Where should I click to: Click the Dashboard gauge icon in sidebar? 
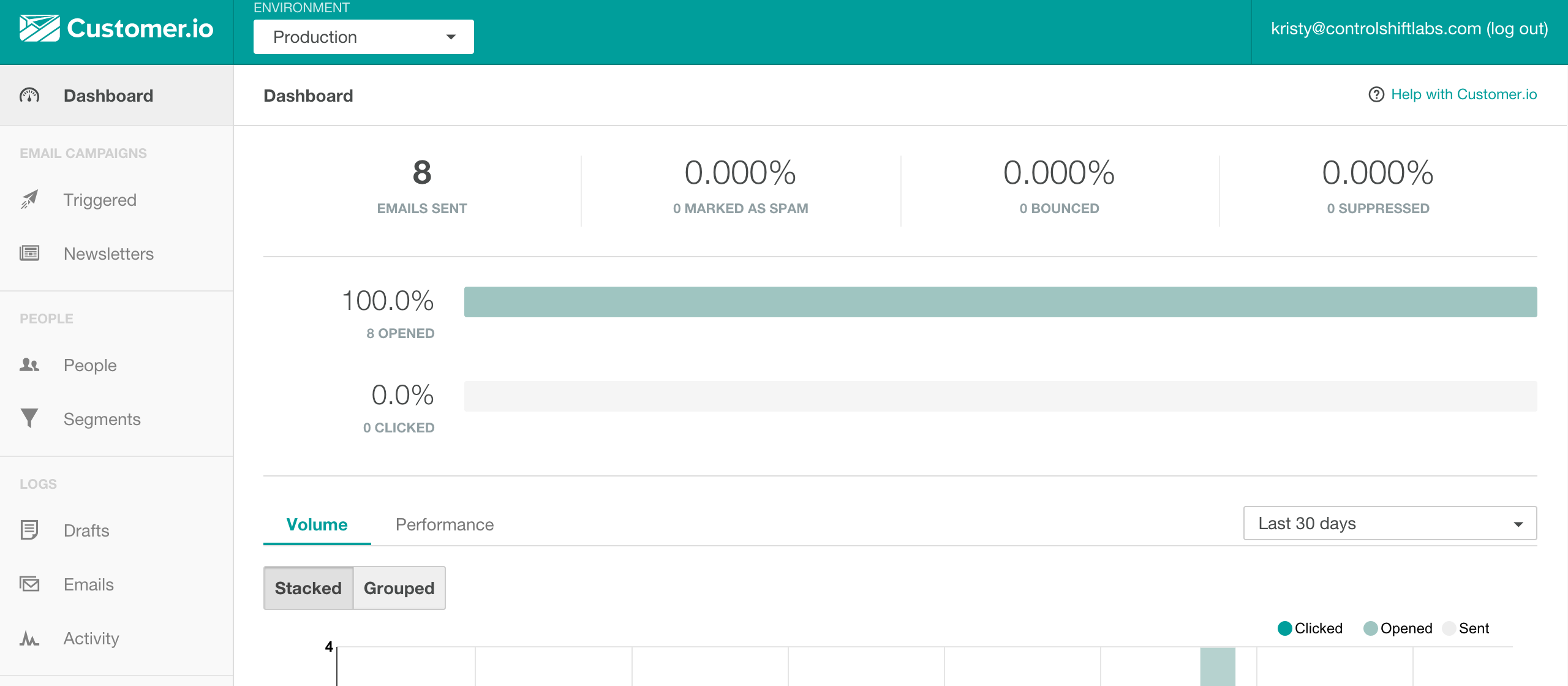pos(29,96)
